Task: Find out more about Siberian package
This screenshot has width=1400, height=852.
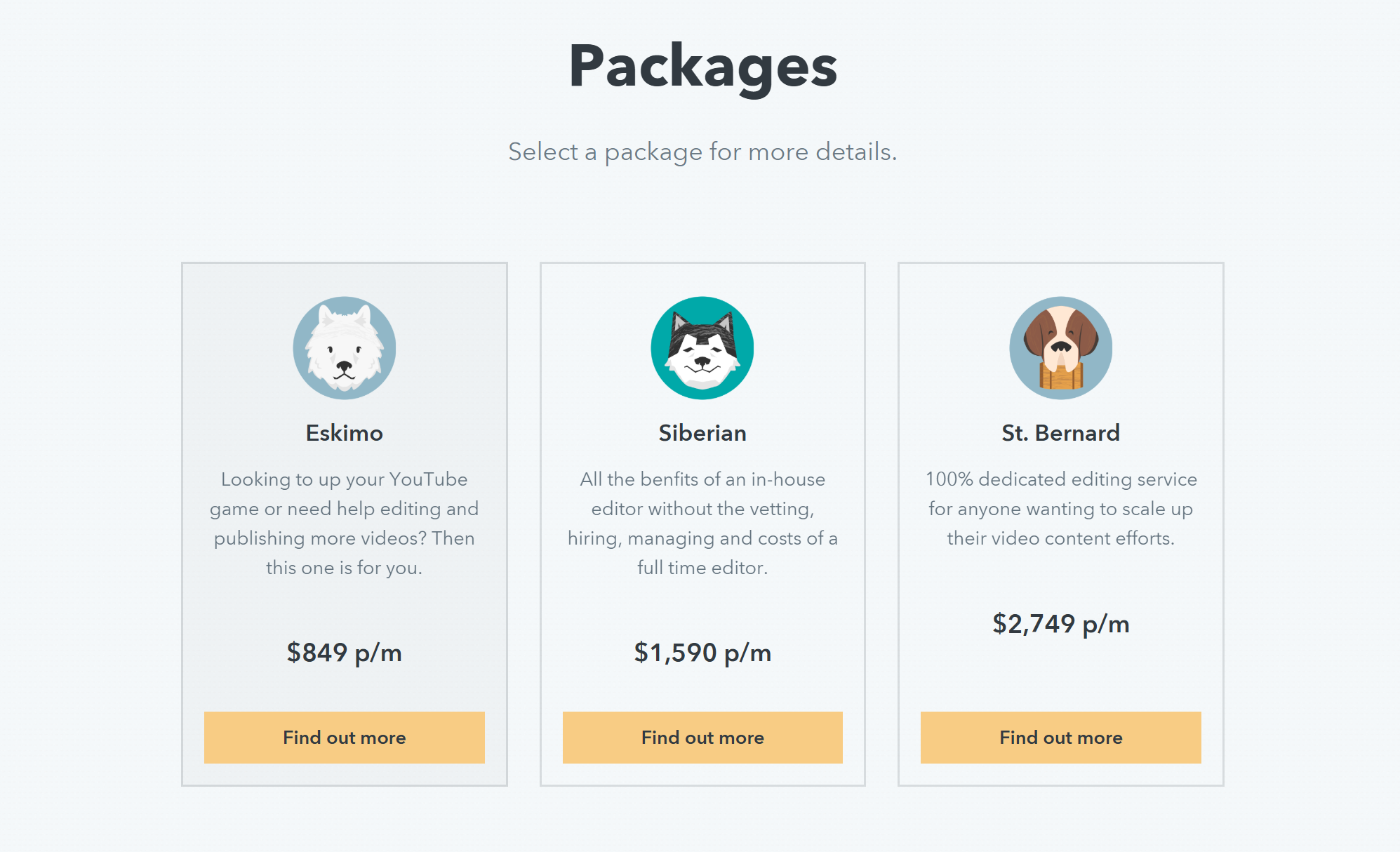Action: [x=702, y=738]
